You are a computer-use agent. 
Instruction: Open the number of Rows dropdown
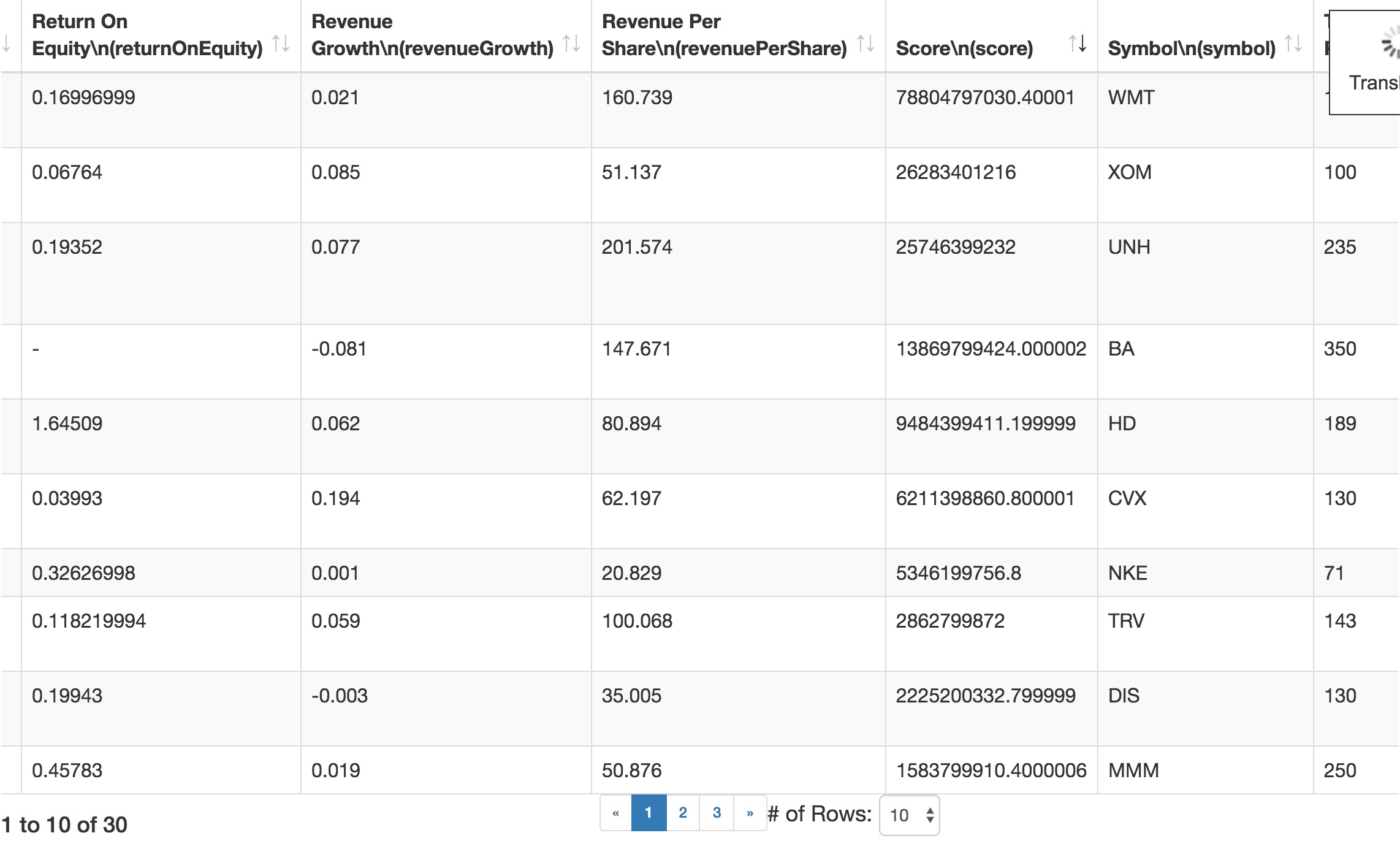coord(909,815)
